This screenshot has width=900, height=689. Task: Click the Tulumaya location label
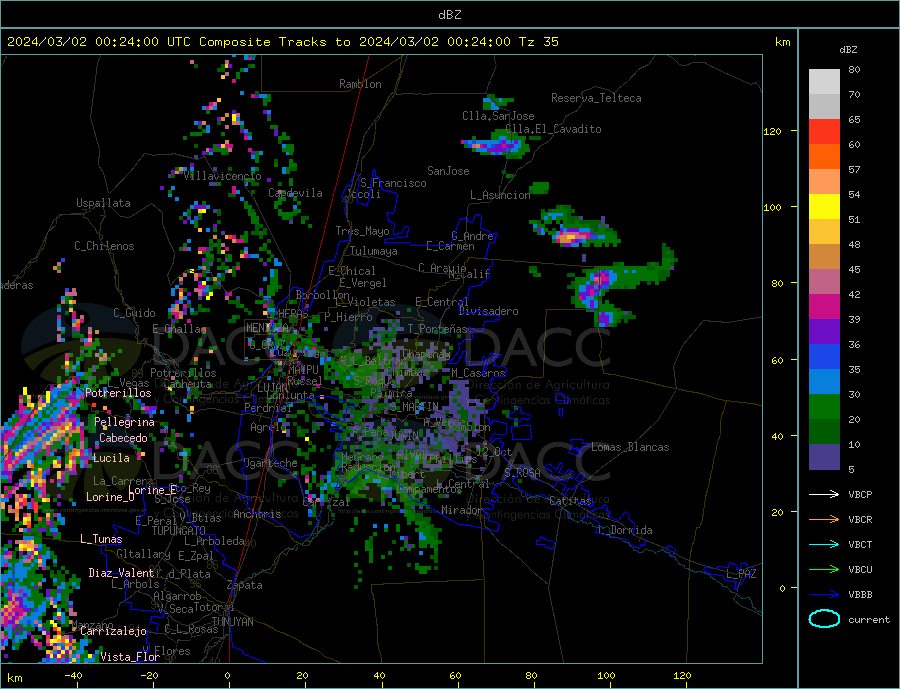374,251
